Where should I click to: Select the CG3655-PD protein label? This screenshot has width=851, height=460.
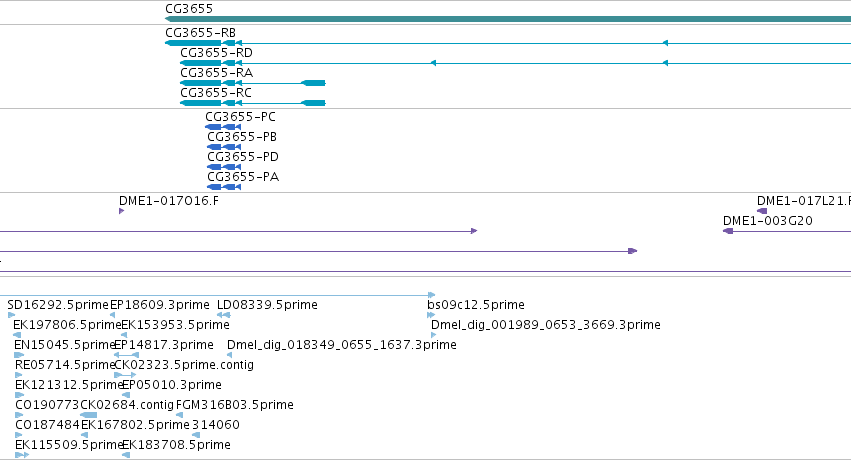[243, 157]
